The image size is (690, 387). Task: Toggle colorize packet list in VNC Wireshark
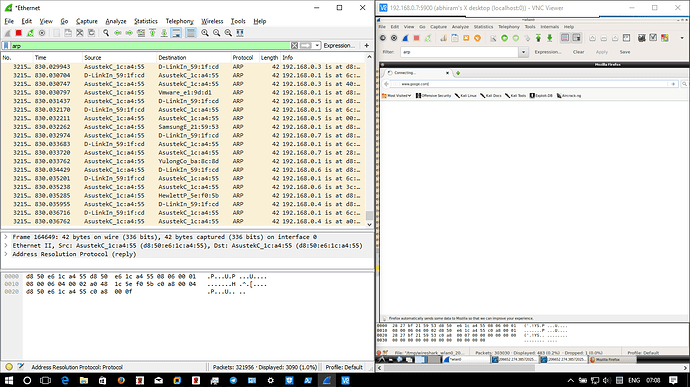(565, 38)
